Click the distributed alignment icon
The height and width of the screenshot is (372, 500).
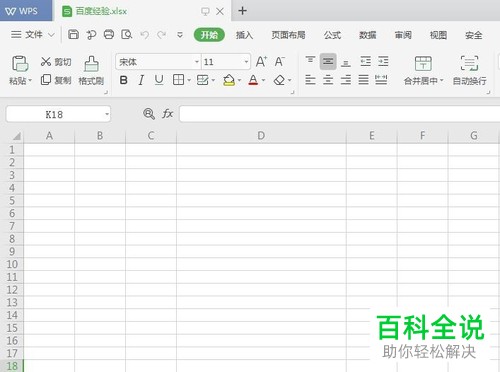coord(381,80)
